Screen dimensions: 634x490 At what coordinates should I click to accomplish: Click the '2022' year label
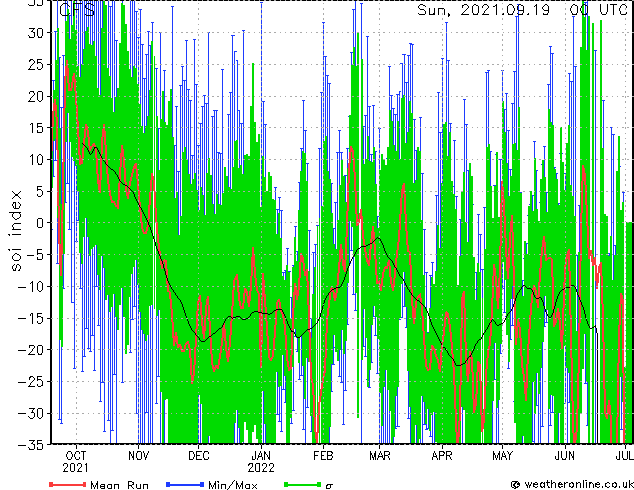[x=261, y=468]
